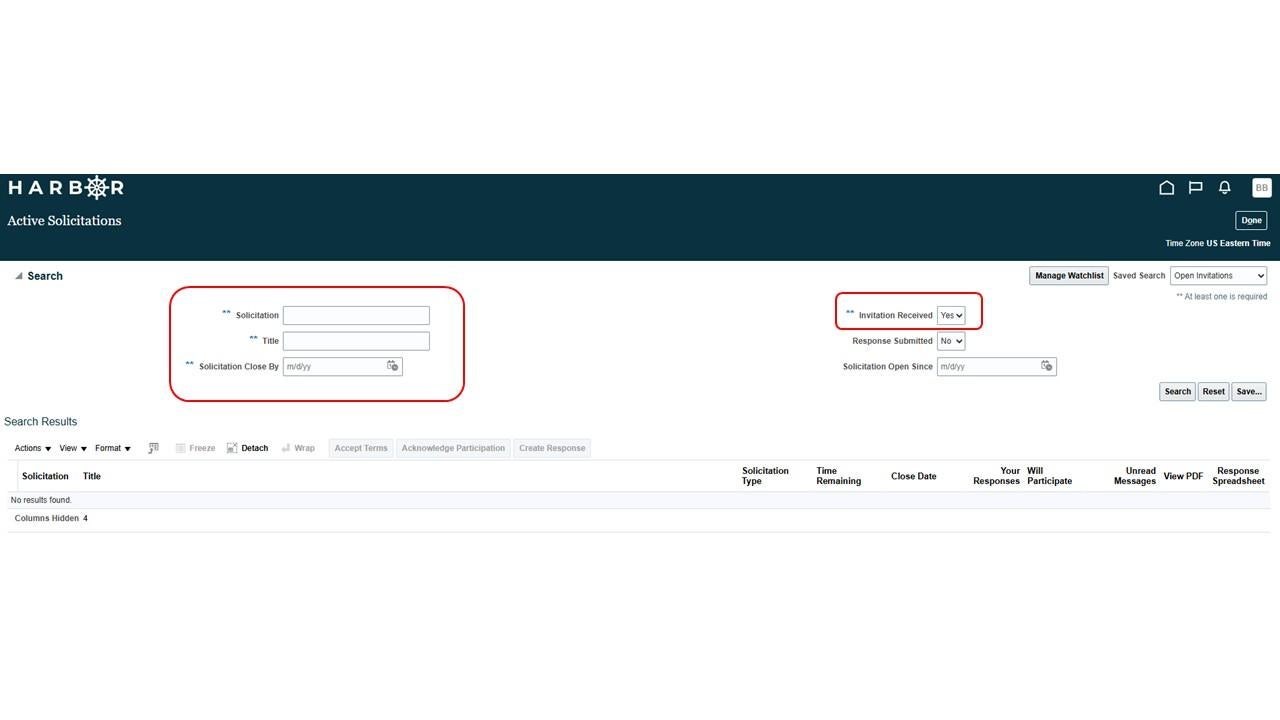
Task: Click the Columns Hidden 4 text
Action: [51, 519]
